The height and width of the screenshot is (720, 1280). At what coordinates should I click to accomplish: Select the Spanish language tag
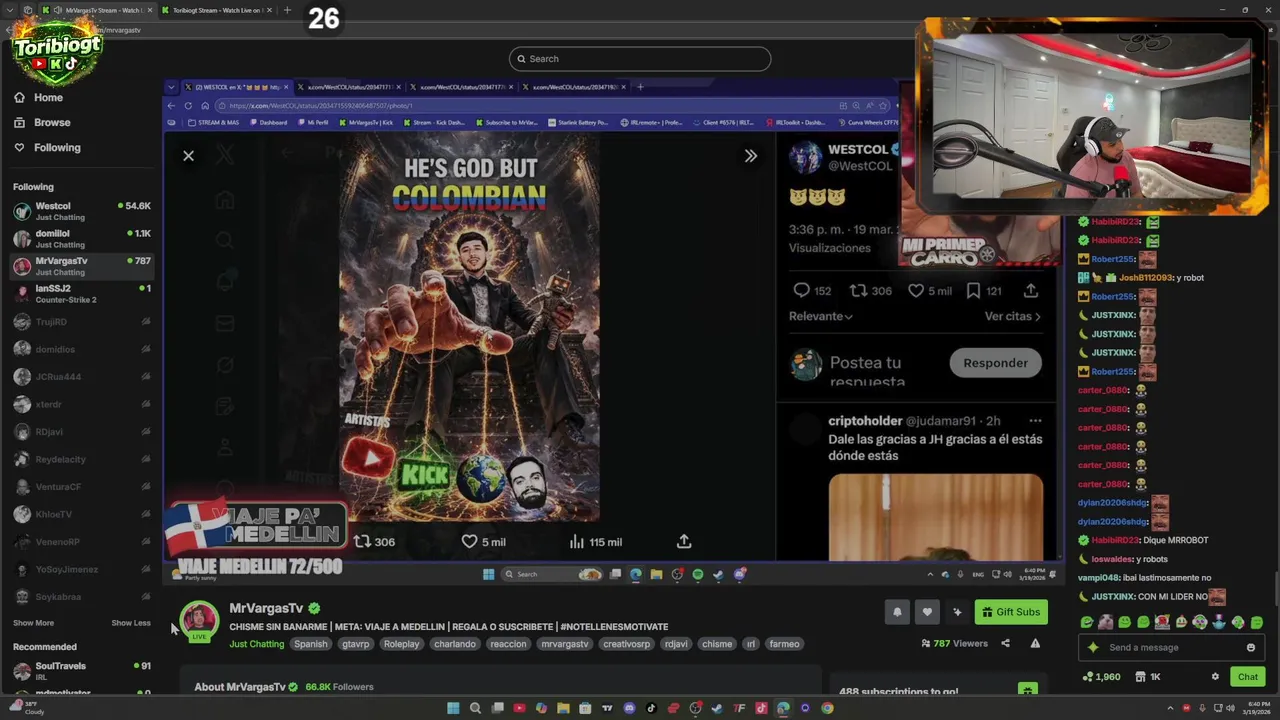pos(311,644)
